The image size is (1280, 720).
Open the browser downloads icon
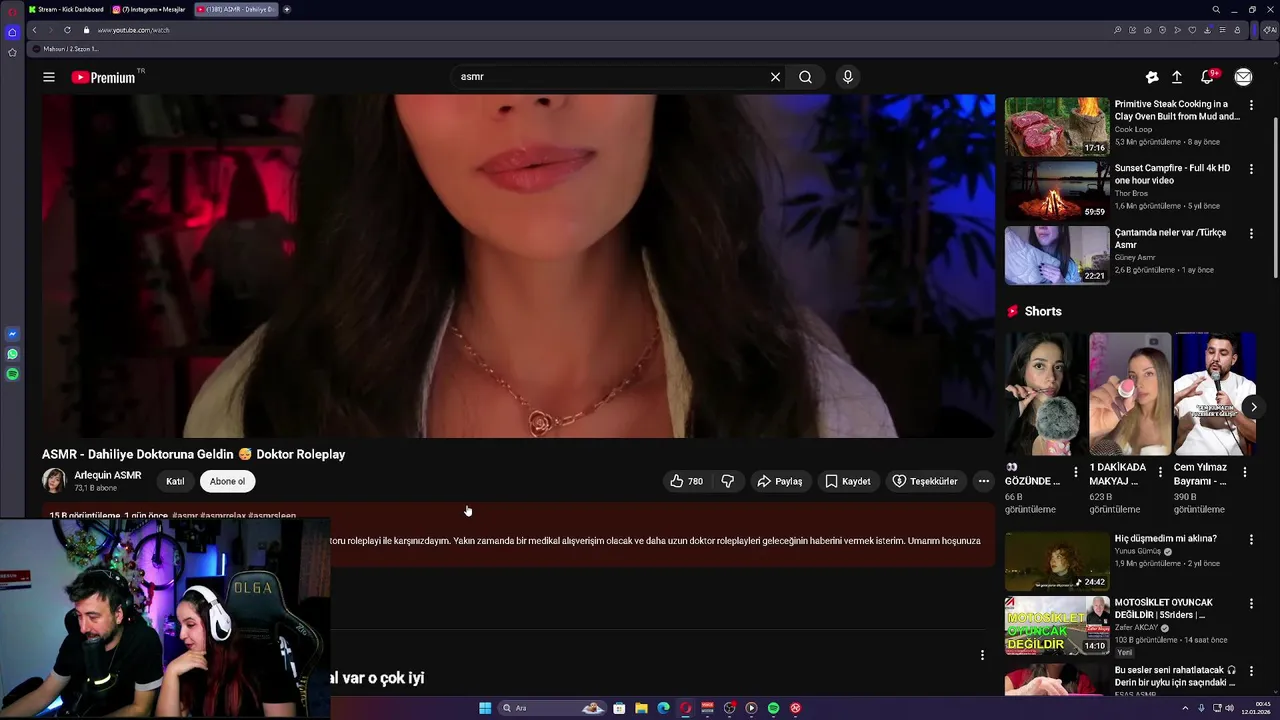[x=1207, y=30]
